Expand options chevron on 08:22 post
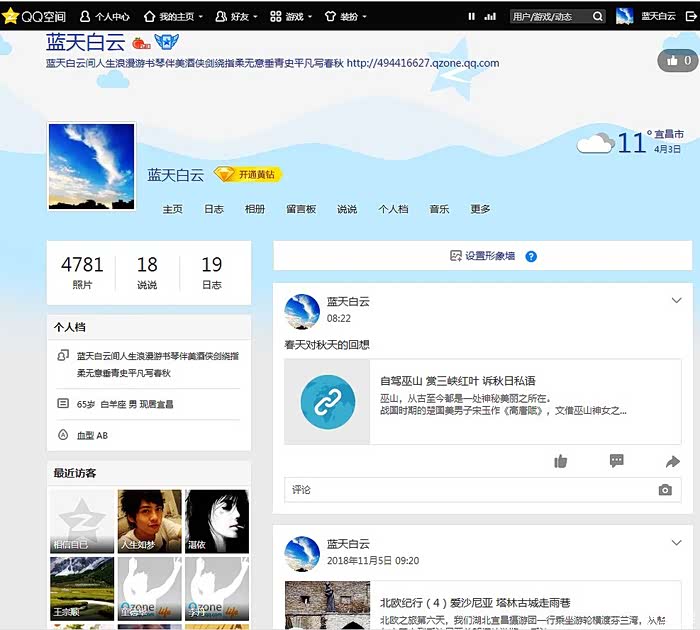The image size is (700, 630). (676, 301)
